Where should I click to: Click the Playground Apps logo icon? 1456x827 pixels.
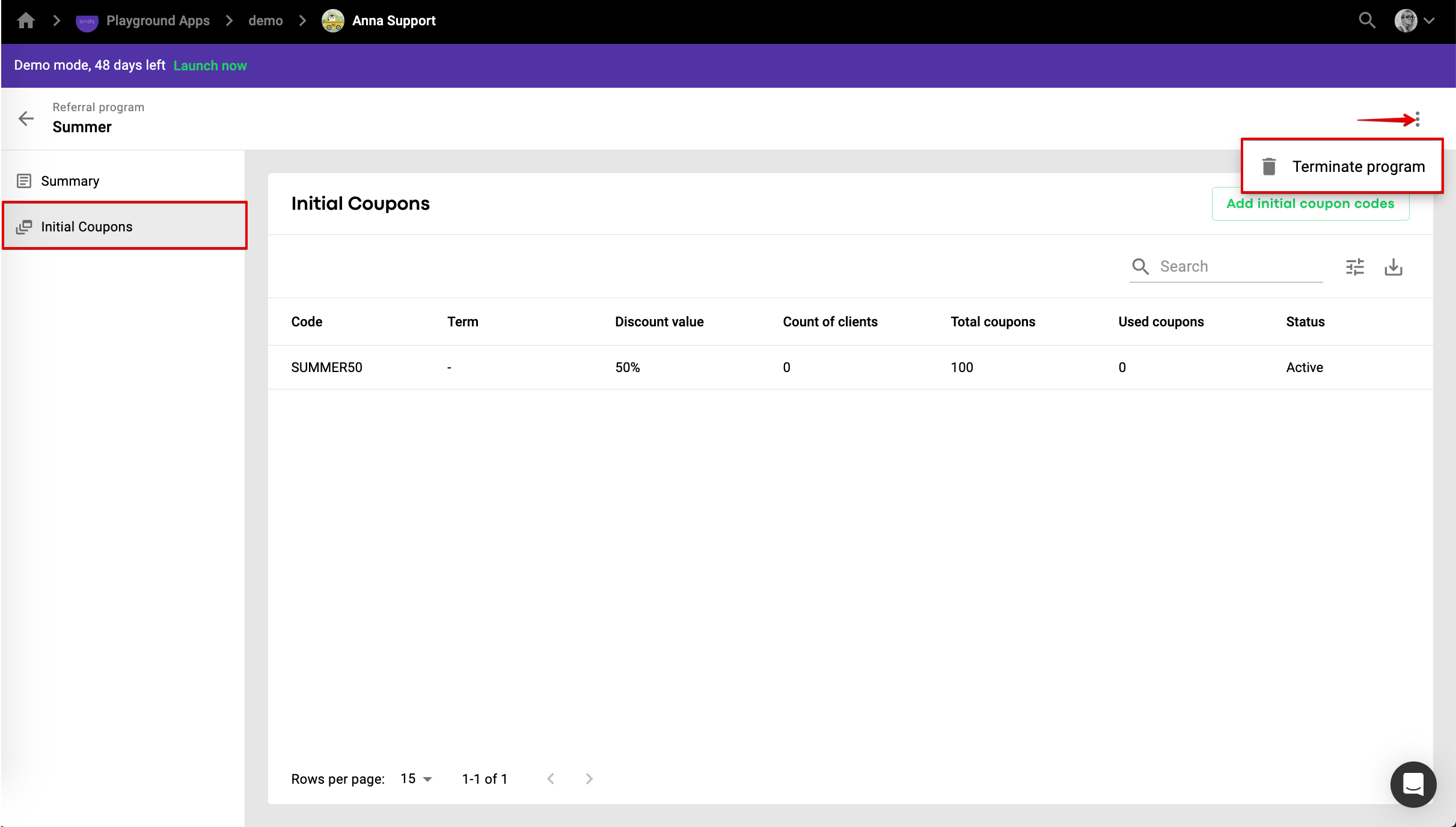87,22
